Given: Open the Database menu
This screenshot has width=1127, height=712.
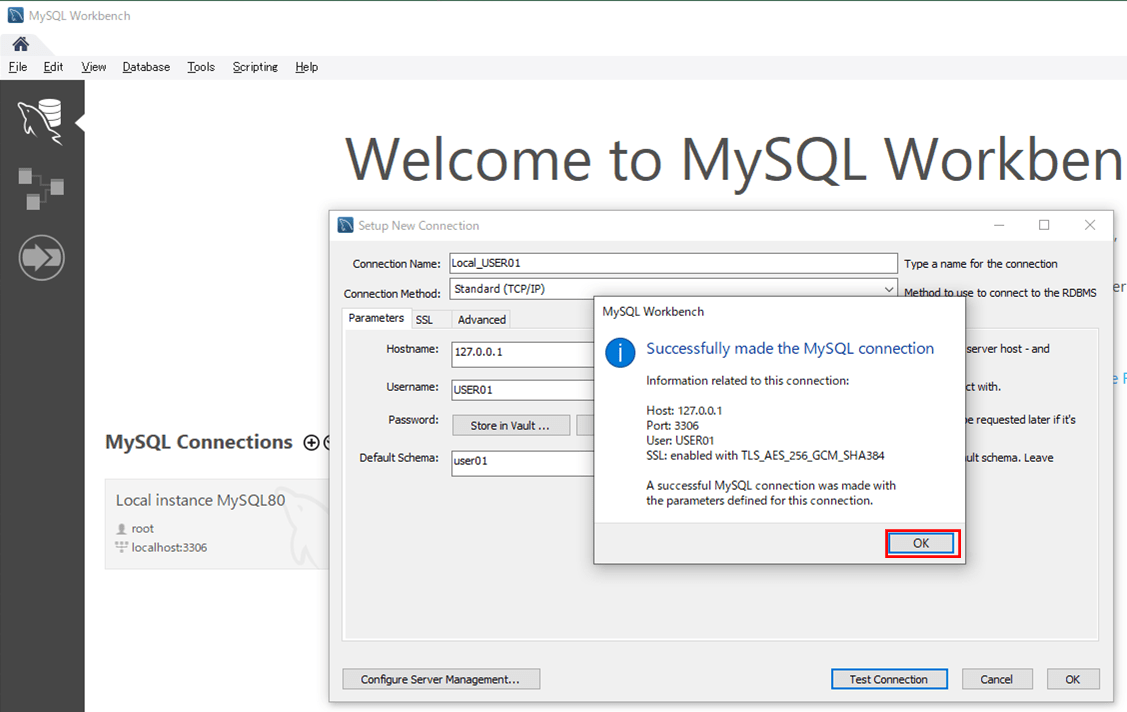Looking at the screenshot, I should pos(146,67).
